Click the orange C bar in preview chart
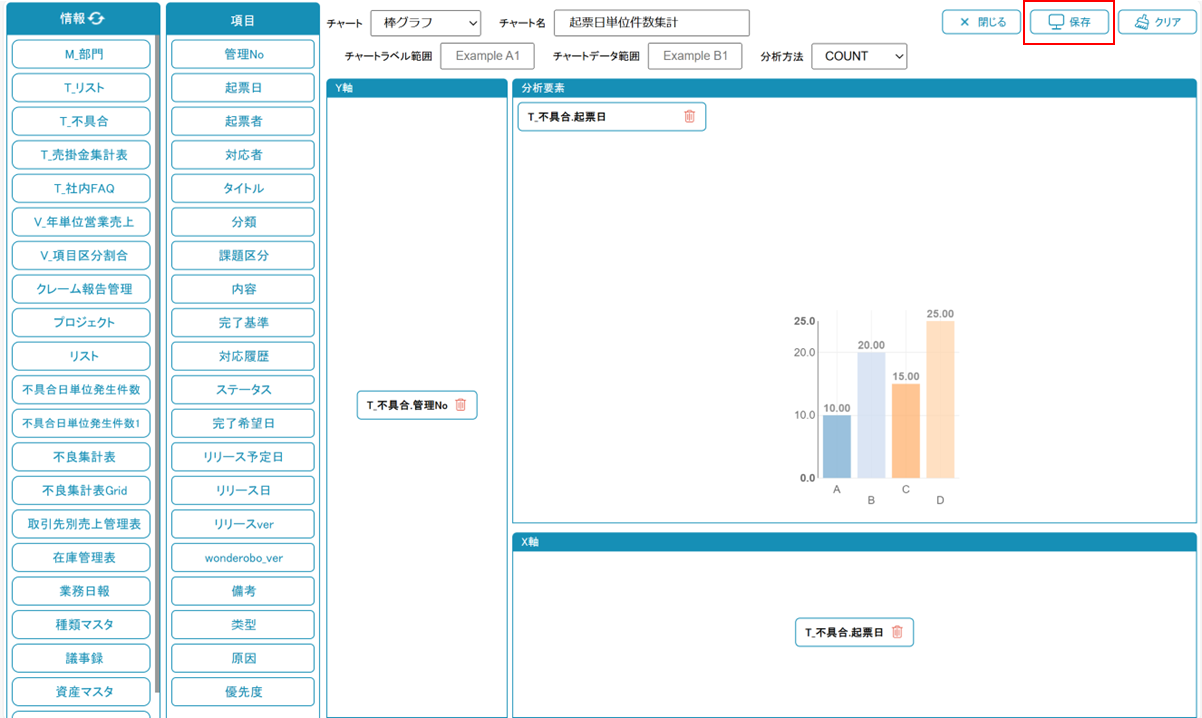The height and width of the screenshot is (718, 1202). click(905, 430)
